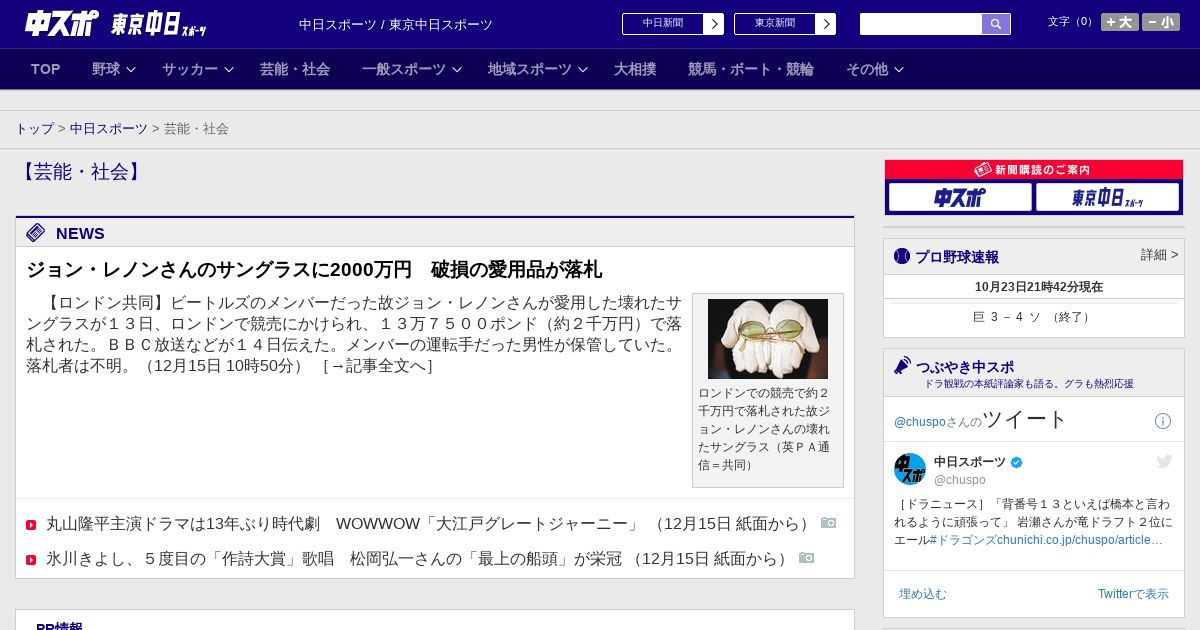This screenshot has width=1200, height=630.
Task: Click the Twitter bird icon in tweet
Action: (1164, 461)
